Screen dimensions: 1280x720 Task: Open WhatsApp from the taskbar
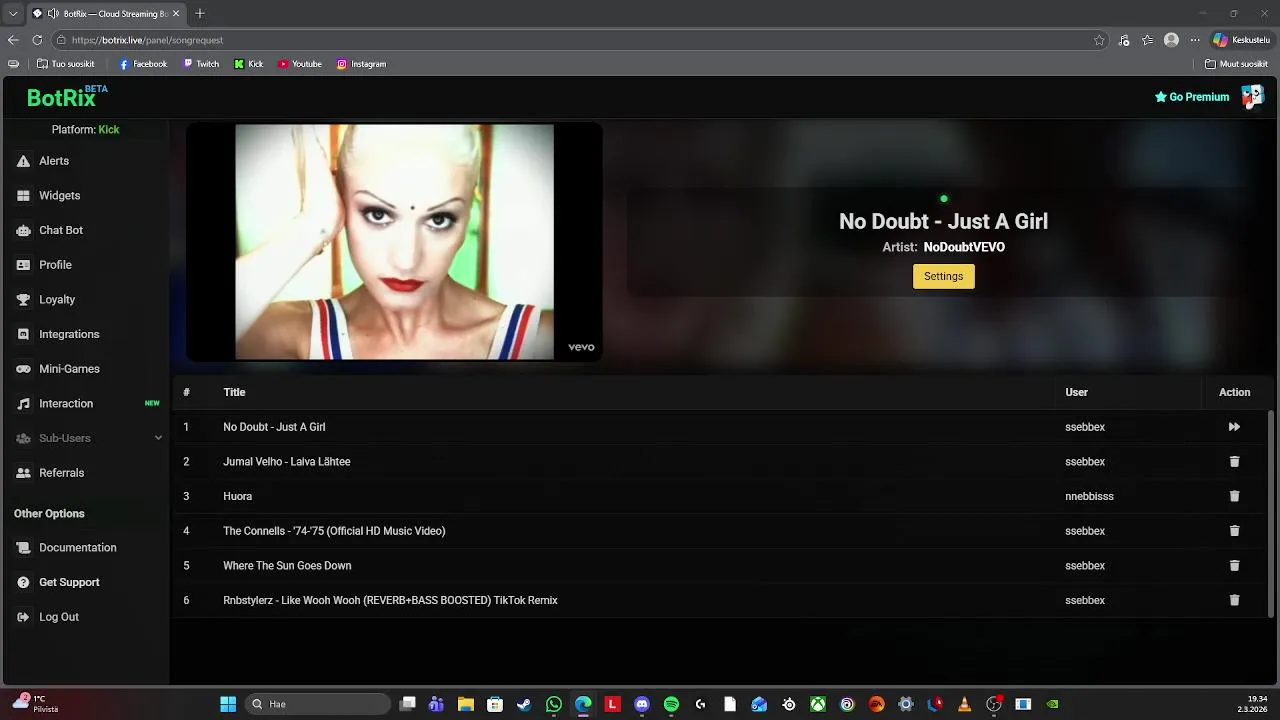click(554, 704)
